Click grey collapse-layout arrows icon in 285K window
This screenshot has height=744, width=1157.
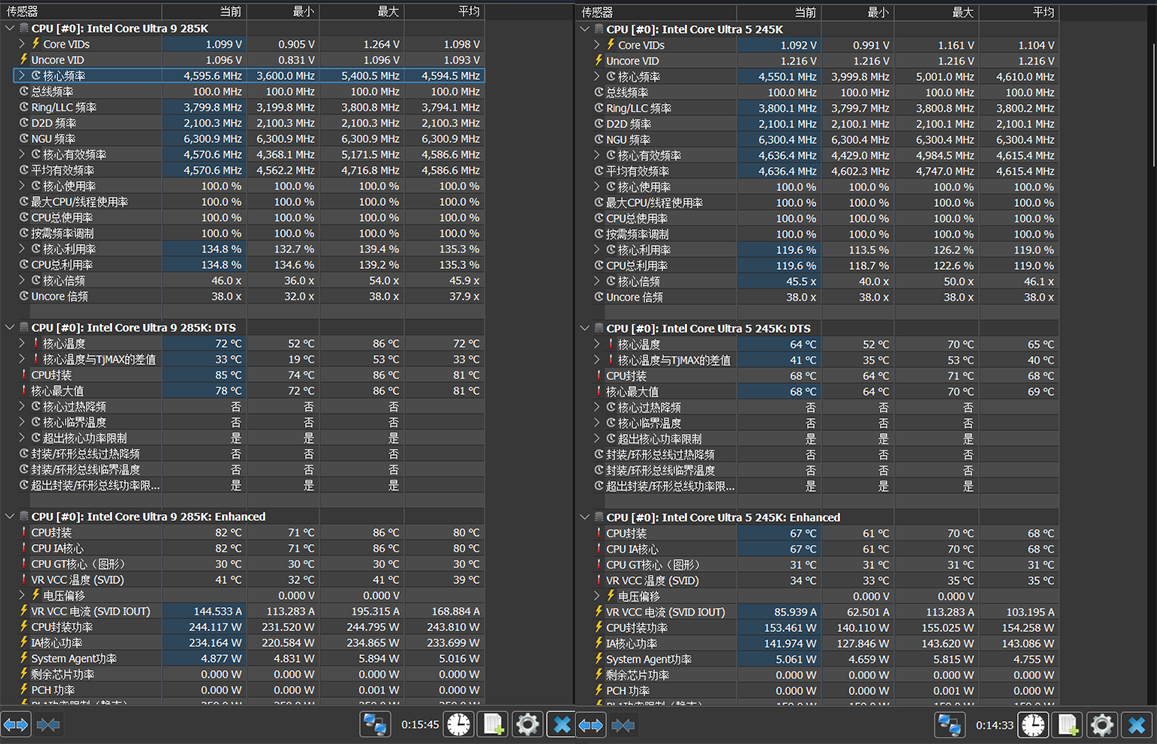48,725
